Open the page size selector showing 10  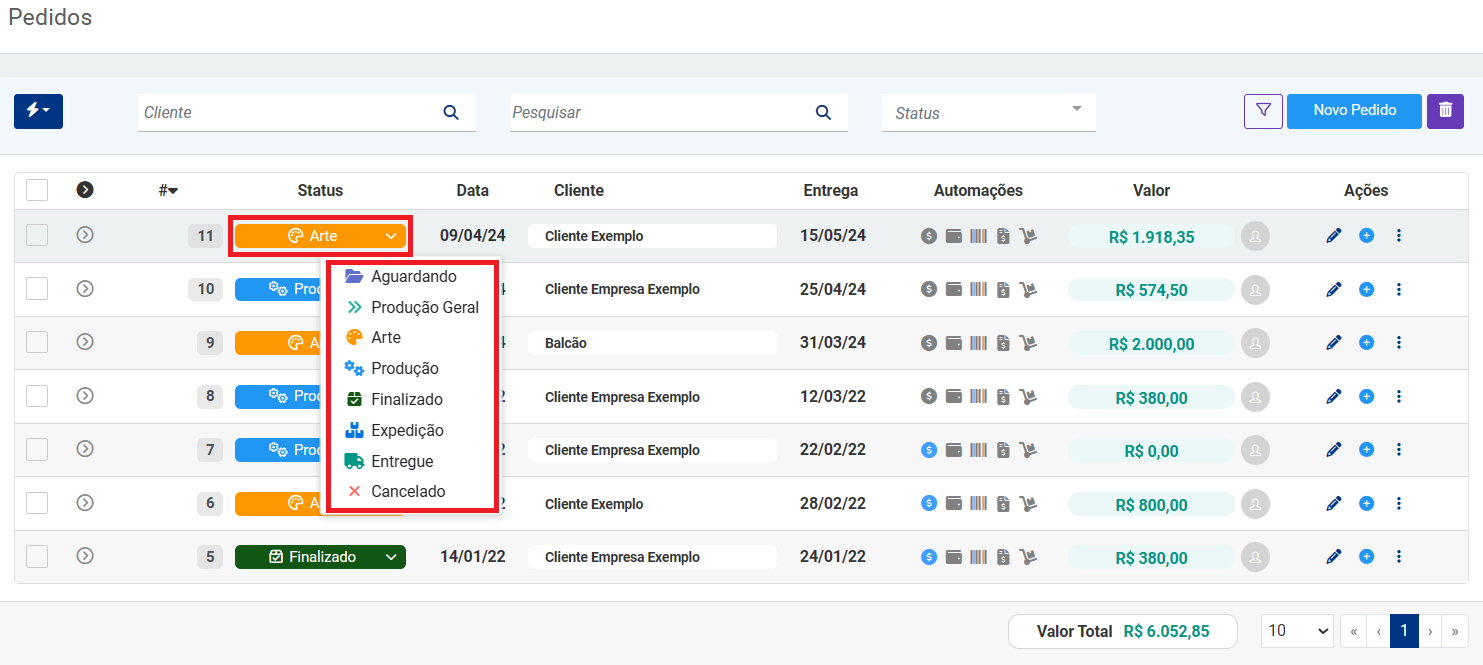(x=1297, y=631)
